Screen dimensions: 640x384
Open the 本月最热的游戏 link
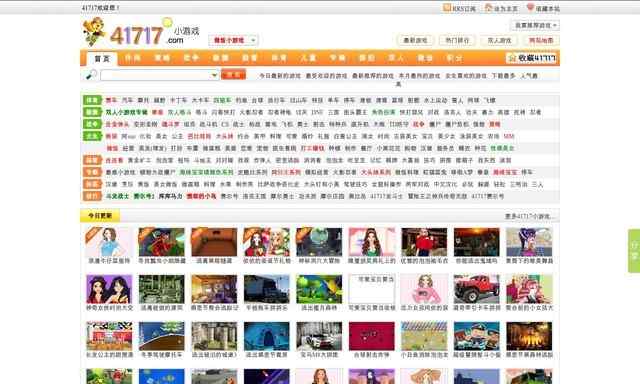point(420,76)
